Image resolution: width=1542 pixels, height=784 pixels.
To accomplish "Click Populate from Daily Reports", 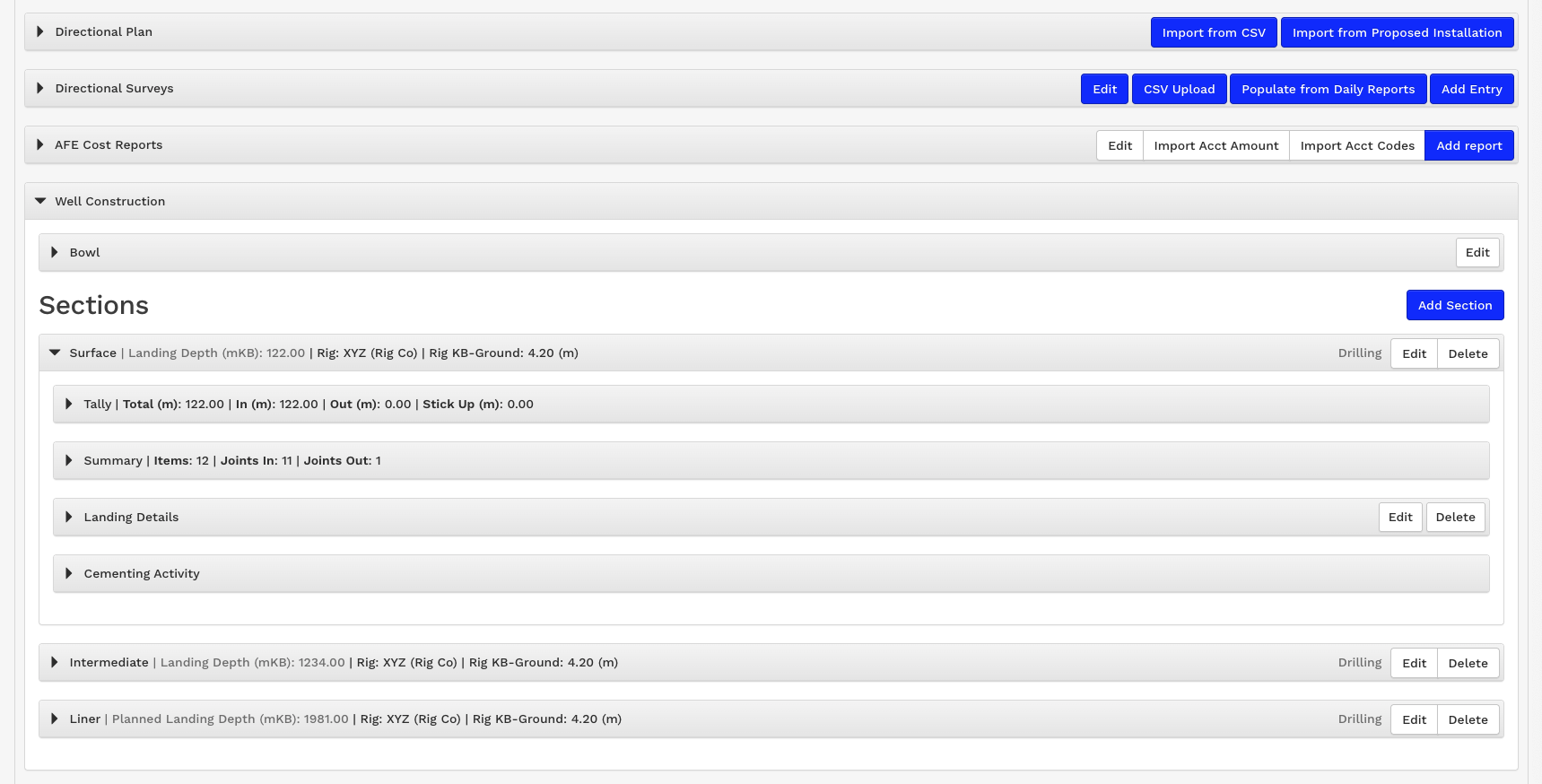I will (1328, 90).
